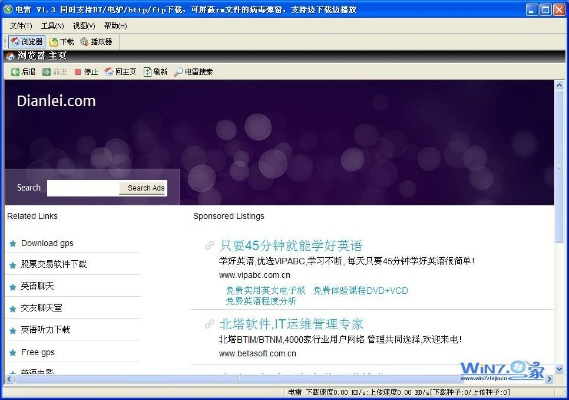Screen dimensions: 569x400
Task: Open the 股票交易软件下载 related link
Action: coord(54,264)
